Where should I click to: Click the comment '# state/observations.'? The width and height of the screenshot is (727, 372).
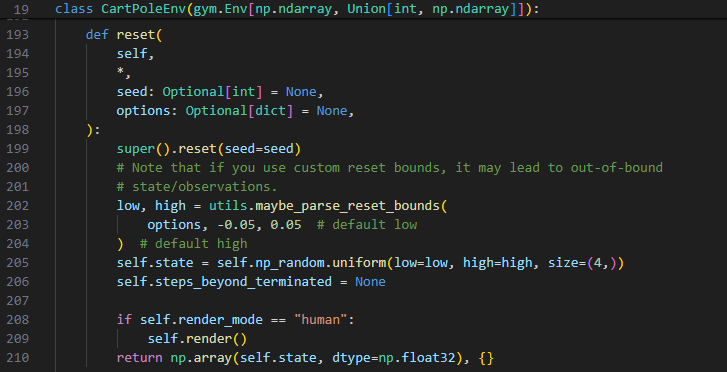coord(197,187)
